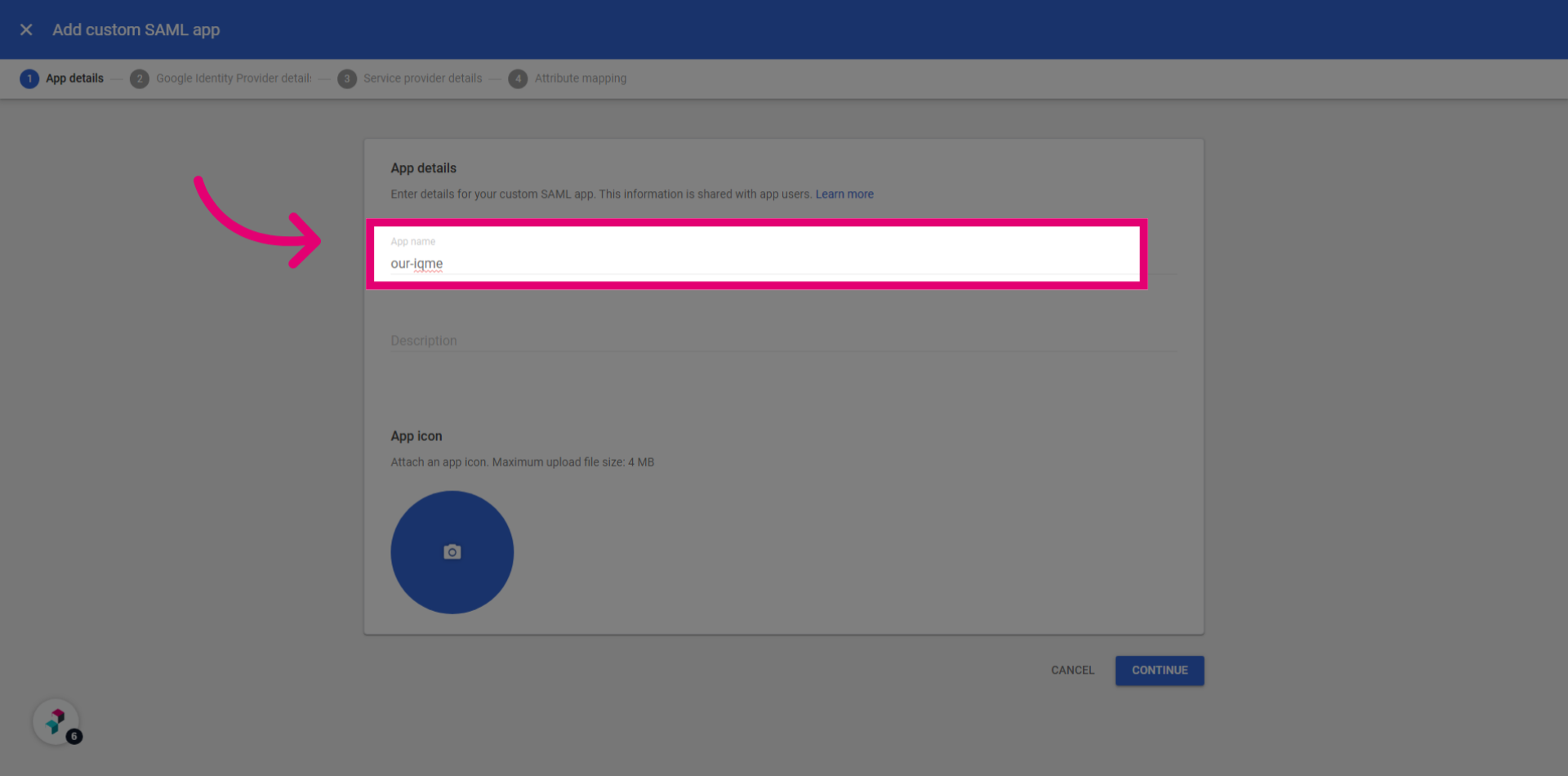Viewport: 1568px width, 776px height.
Task: Go to Google Identity Provider details step
Action: pyautogui.click(x=234, y=78)
